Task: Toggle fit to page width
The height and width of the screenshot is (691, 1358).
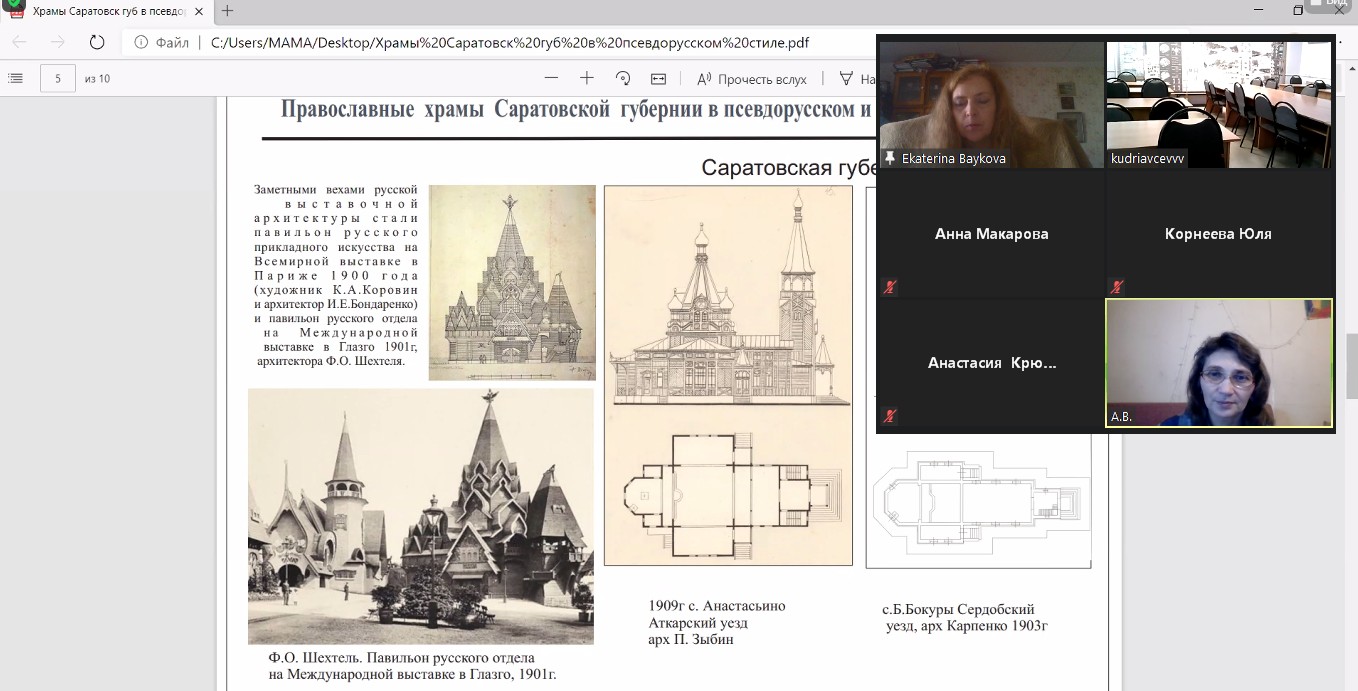Action: click(x=658, y=78)
